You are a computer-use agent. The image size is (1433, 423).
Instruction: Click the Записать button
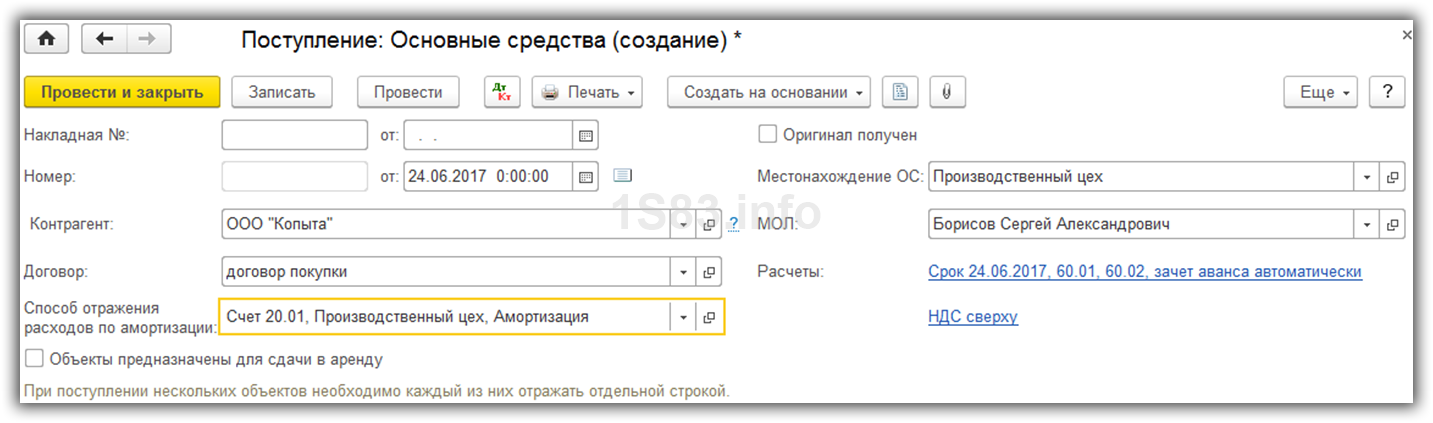(x=282, y=92)
